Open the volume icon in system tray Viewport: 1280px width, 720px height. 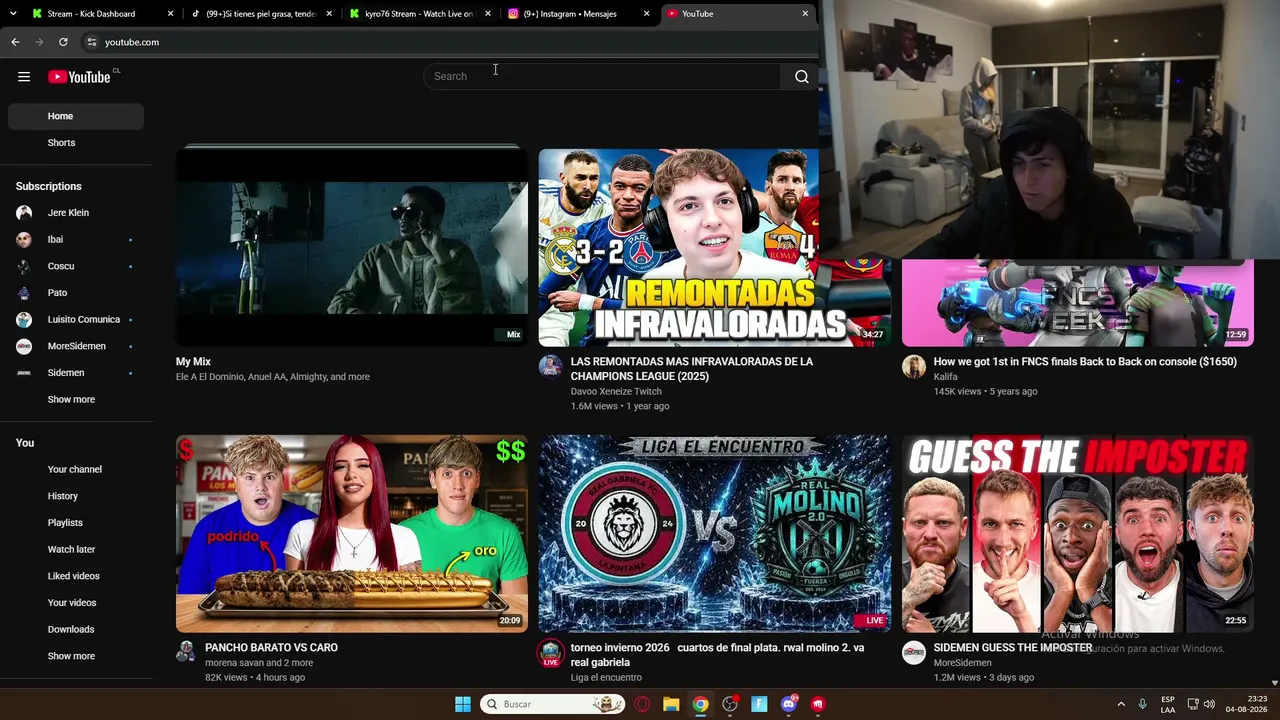(1209, 704)
